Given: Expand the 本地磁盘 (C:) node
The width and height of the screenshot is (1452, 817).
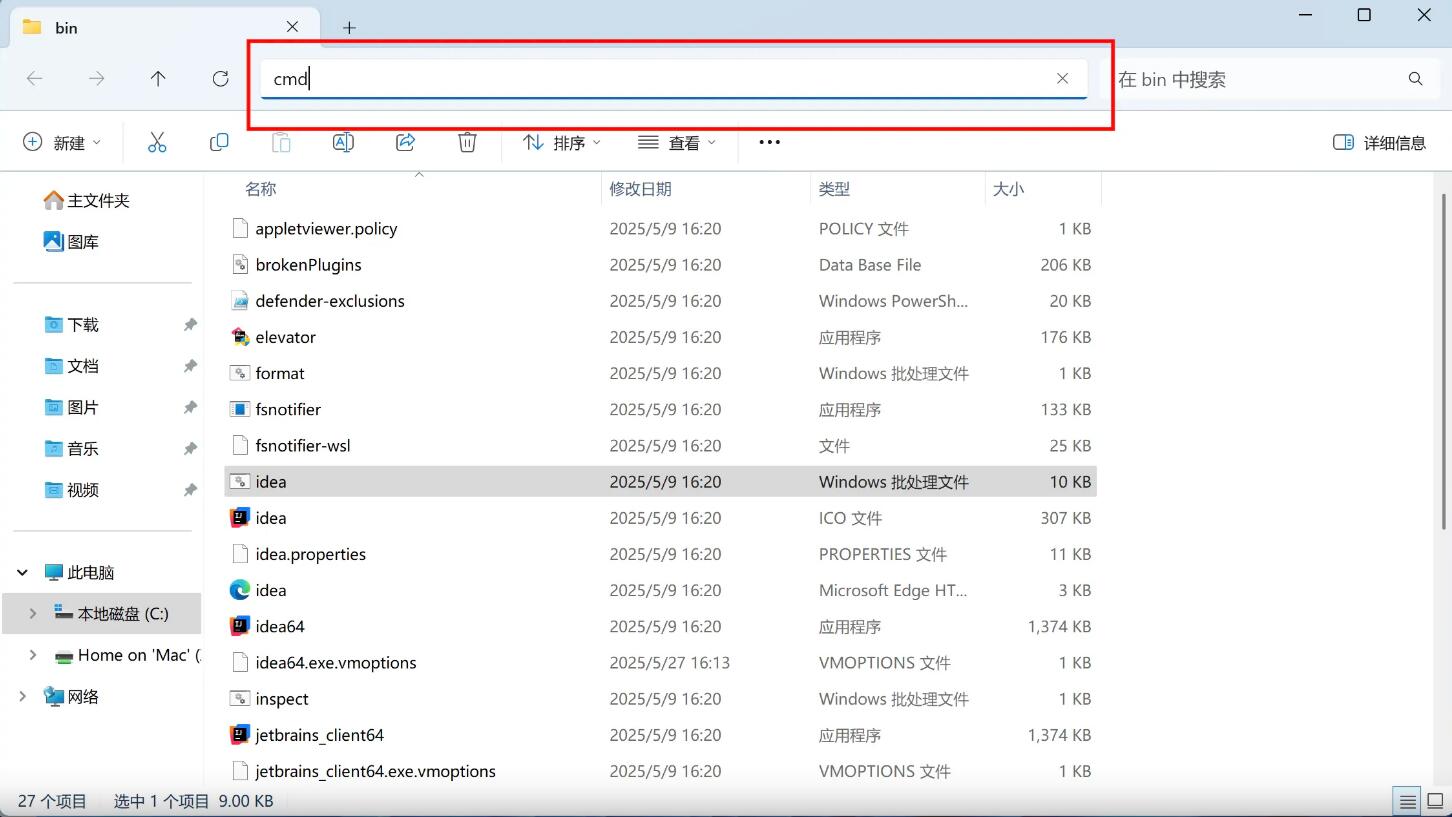Looking at the screenshot, I should click(x=32, y=614).
